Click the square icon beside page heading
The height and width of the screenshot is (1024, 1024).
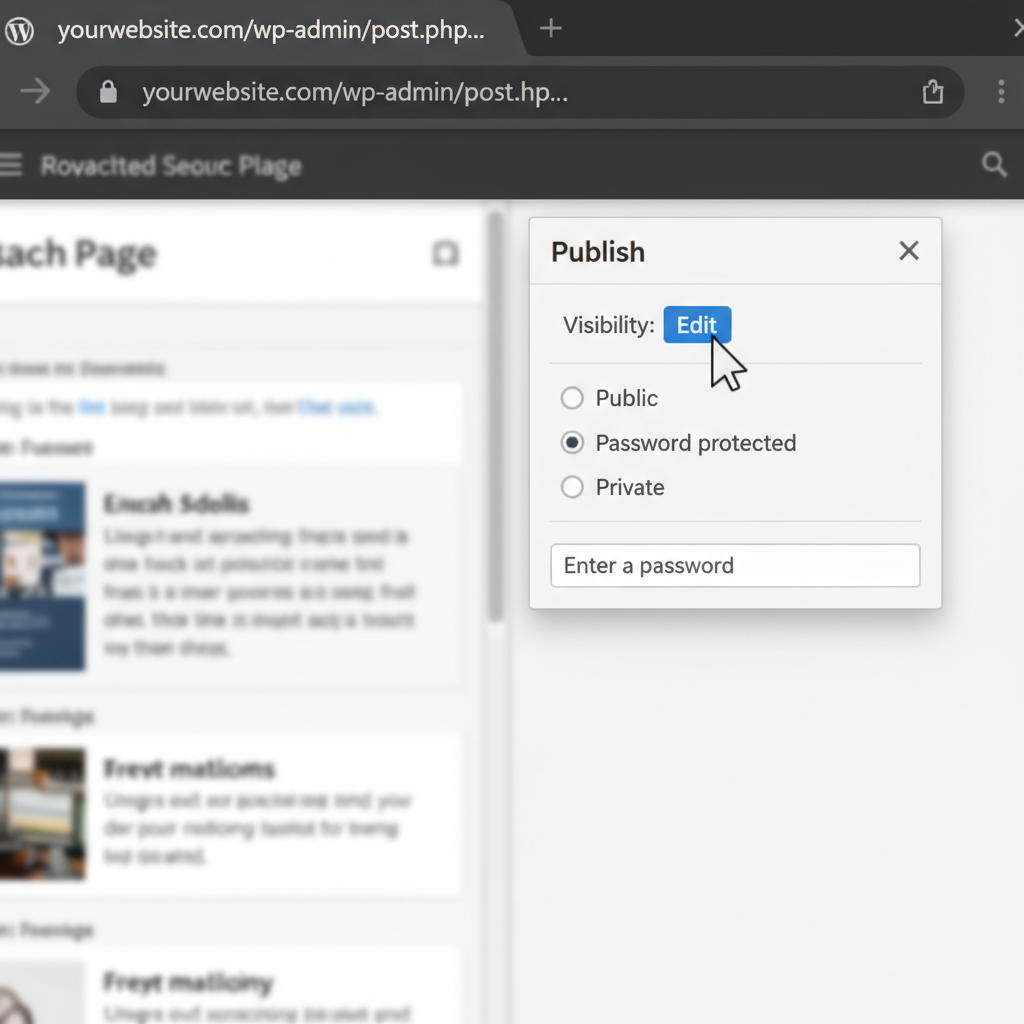[445, 254]
